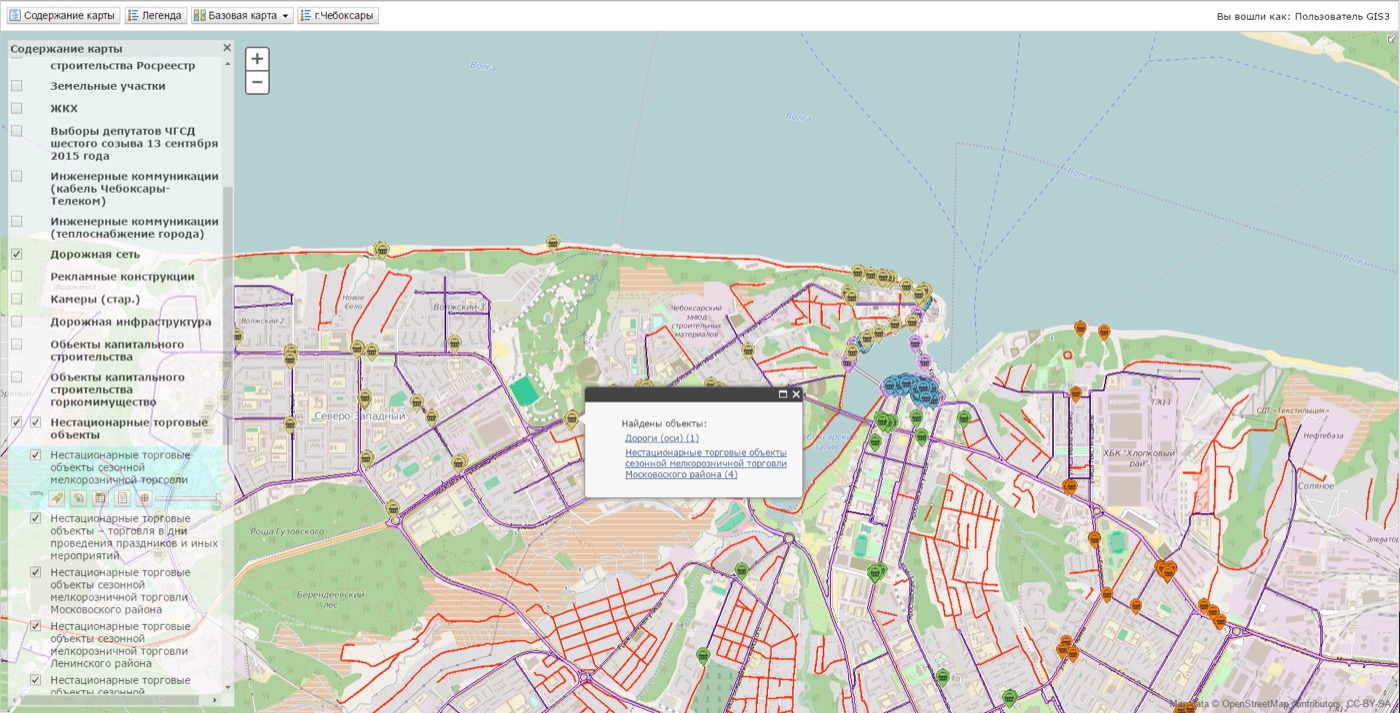This screenshot has width=1400, height=713.
Task: Click the layer panel horizontal scroll-right arrow
Action: click(216, 699)
